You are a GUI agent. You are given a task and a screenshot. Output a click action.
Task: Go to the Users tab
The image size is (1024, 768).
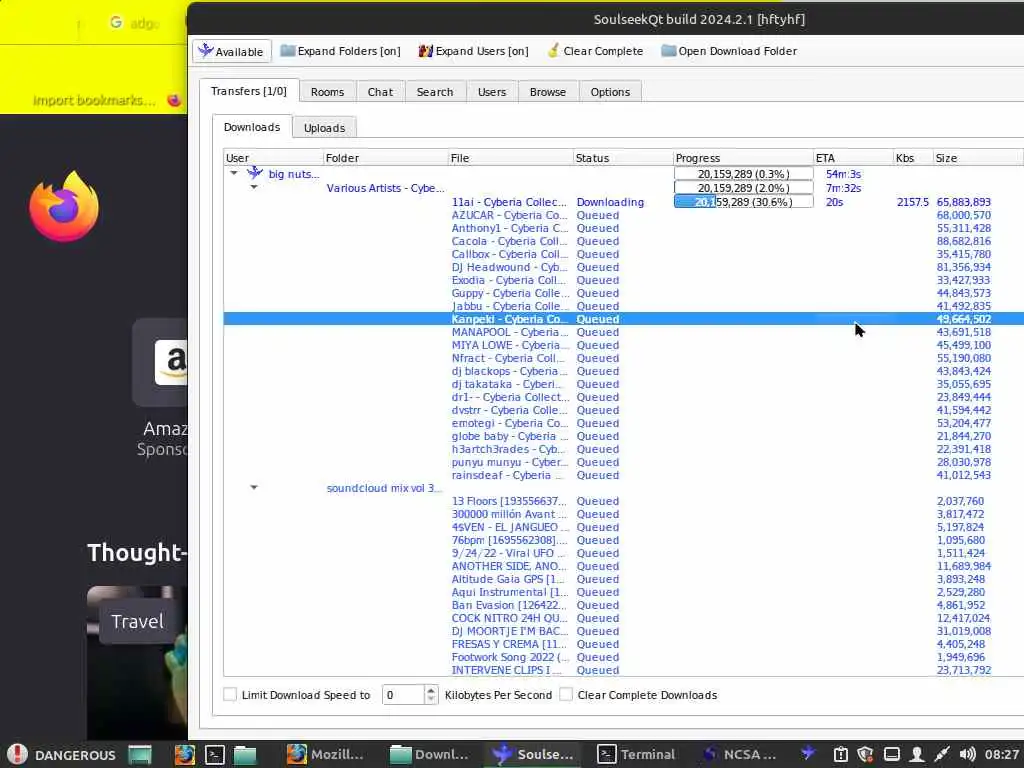click(492, 92)
